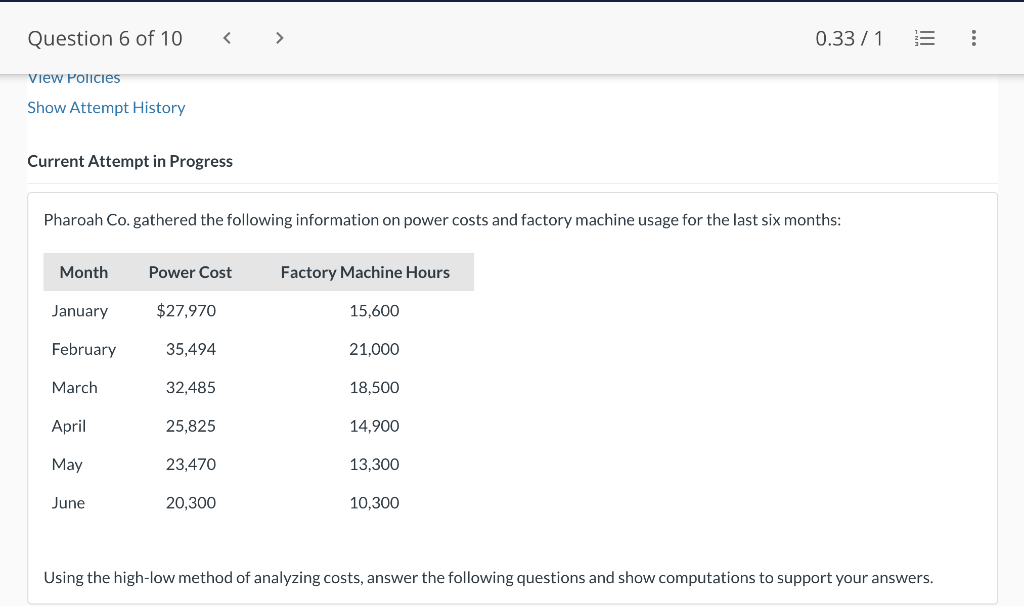Select the 'April' row label
This screenshot has height=606, width=1024.
coord(69,426)
